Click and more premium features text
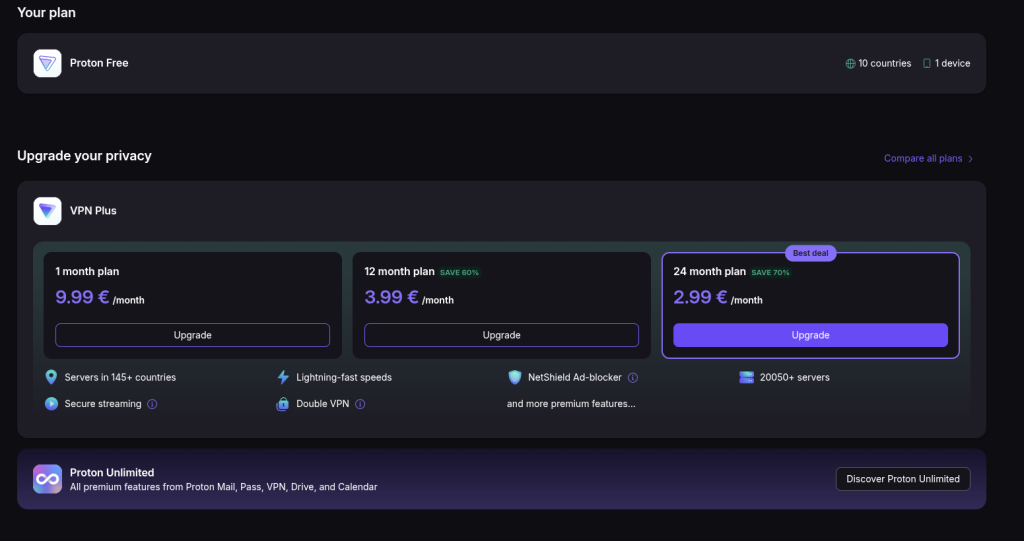 (x=571, y=404)
